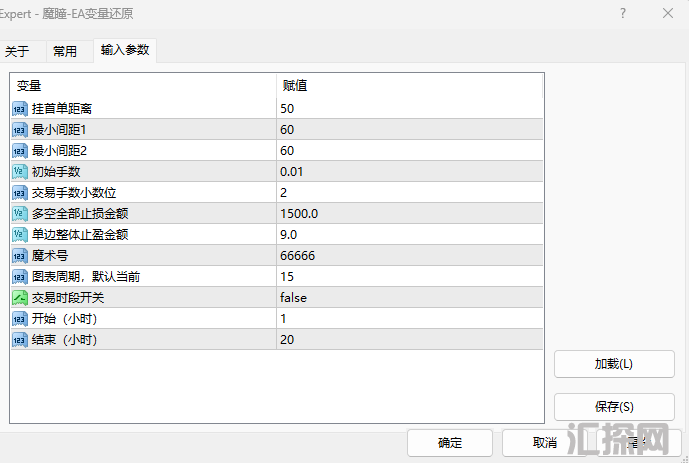The height and width of the screenshot is (463, 689).
Task: Select the 最小间距1 variable name
Action: (x=59, y=130)
